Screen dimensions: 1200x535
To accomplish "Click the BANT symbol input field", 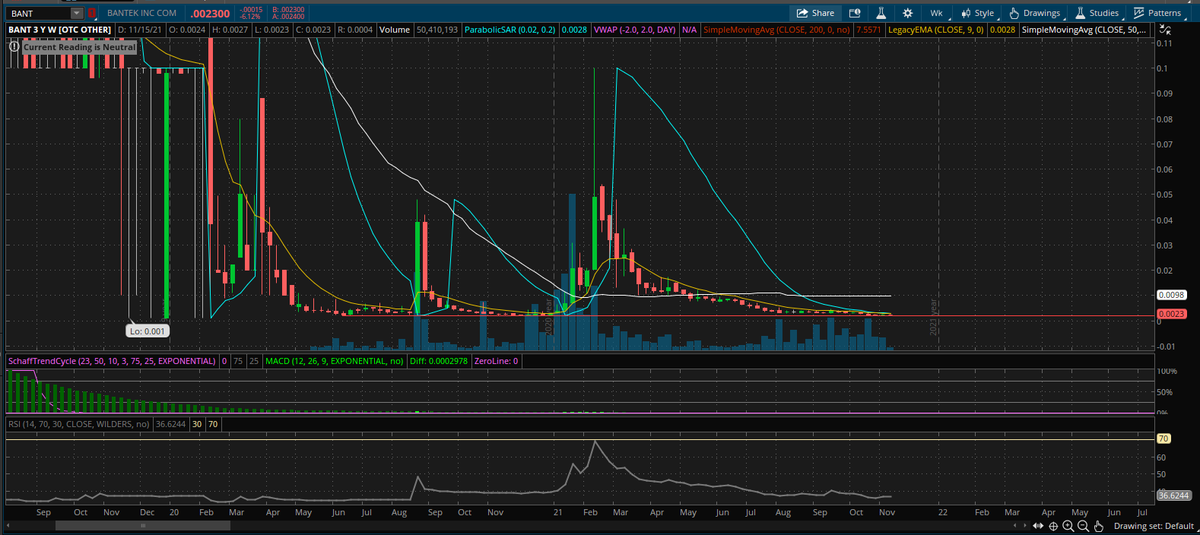I will [x=39, y=14].
